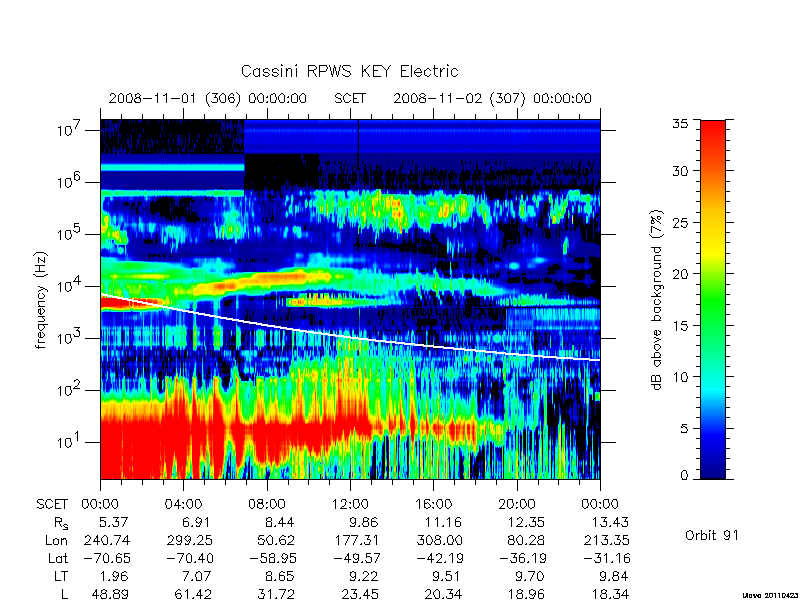800x600 pixels.
Task: Click the Lon value 240.74
Action: [x=107, y=540]
